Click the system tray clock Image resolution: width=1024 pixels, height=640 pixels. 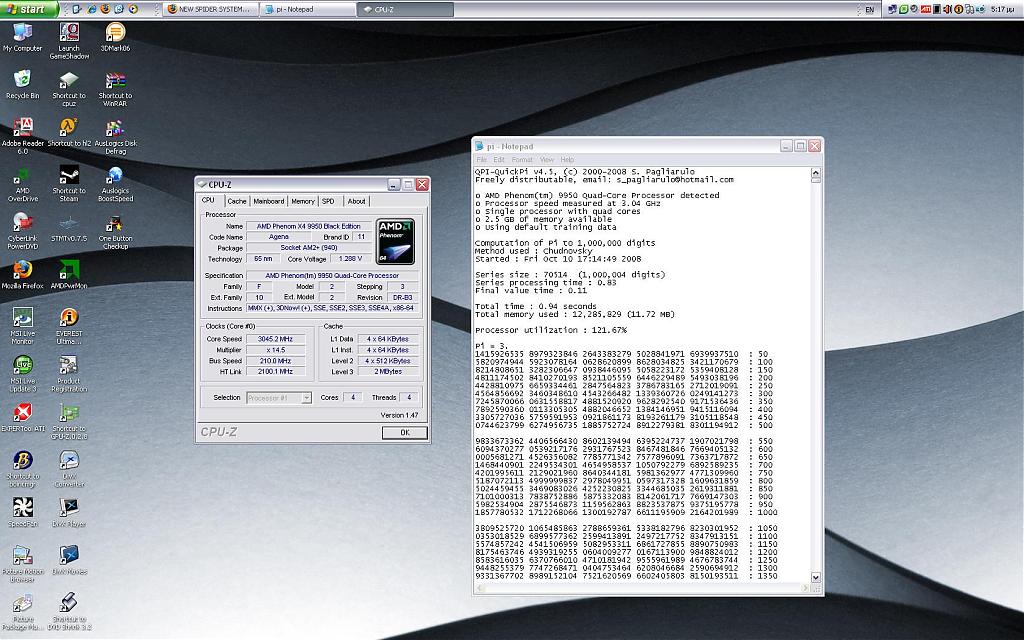[x=1002, y=9]
